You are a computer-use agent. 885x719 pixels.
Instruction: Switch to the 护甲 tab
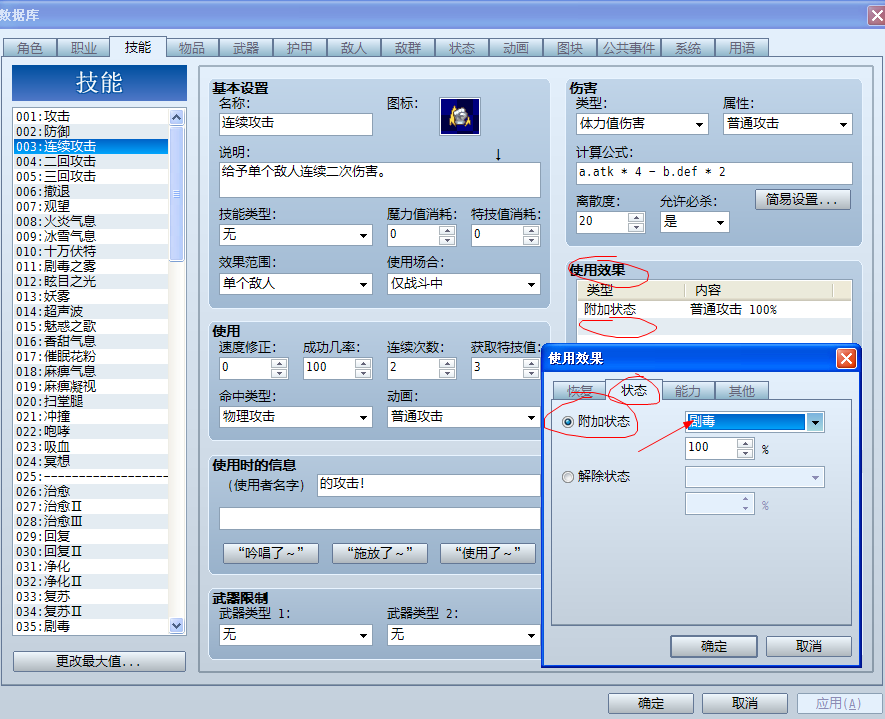[299, 48]
